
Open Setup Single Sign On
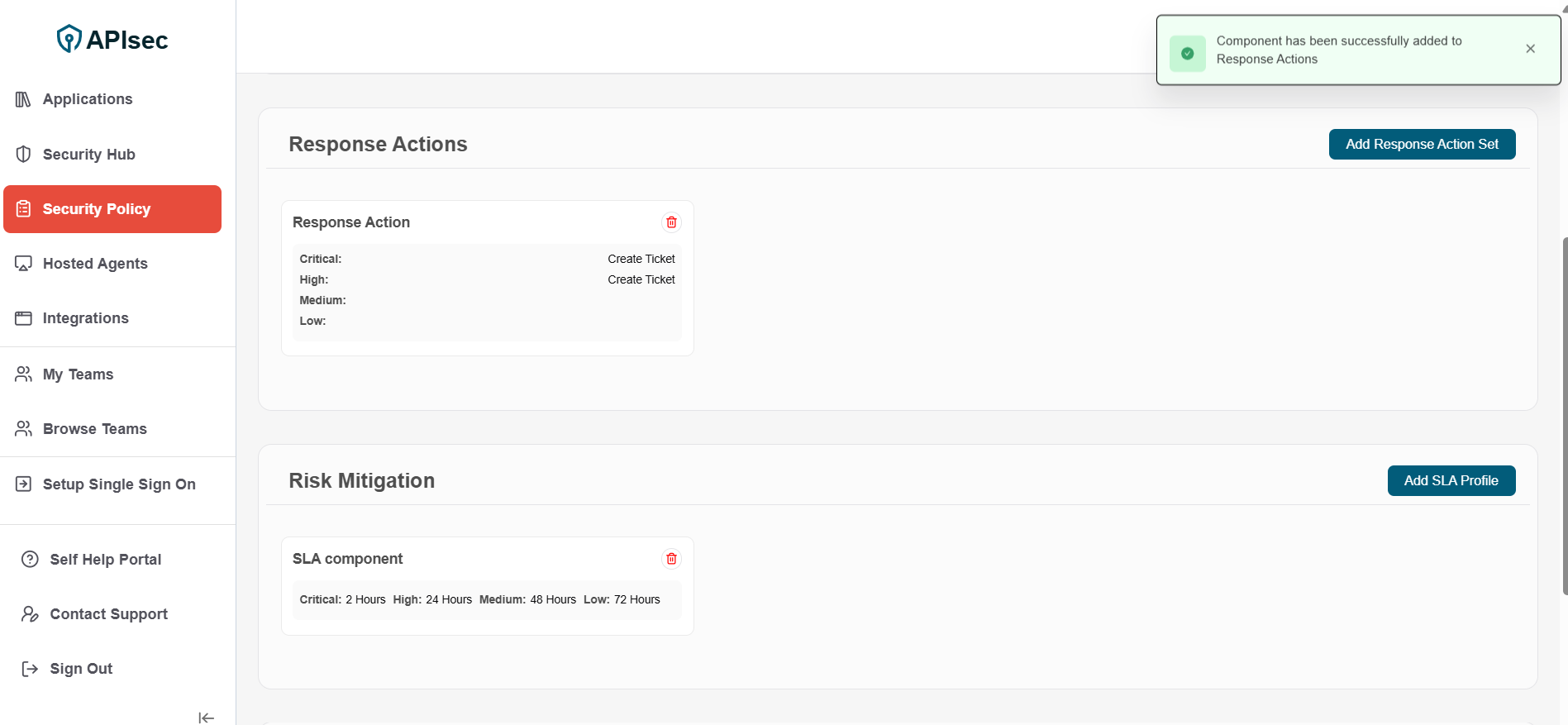pyautogui.click(x=118, y=484)
